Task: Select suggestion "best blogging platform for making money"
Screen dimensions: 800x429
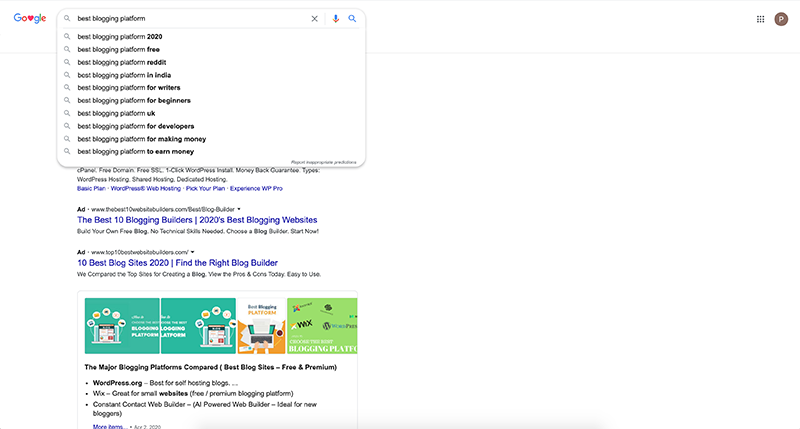Action: tap(211, 139)
